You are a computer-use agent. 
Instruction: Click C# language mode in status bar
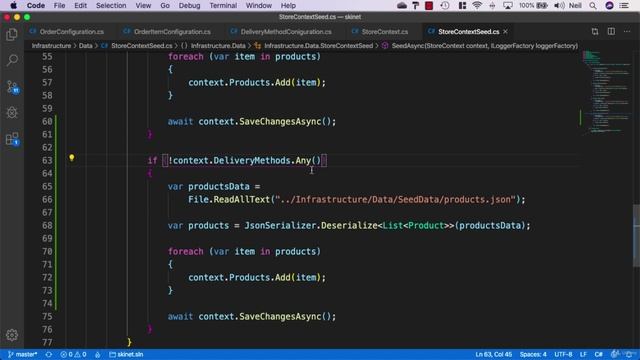point(598,354)
